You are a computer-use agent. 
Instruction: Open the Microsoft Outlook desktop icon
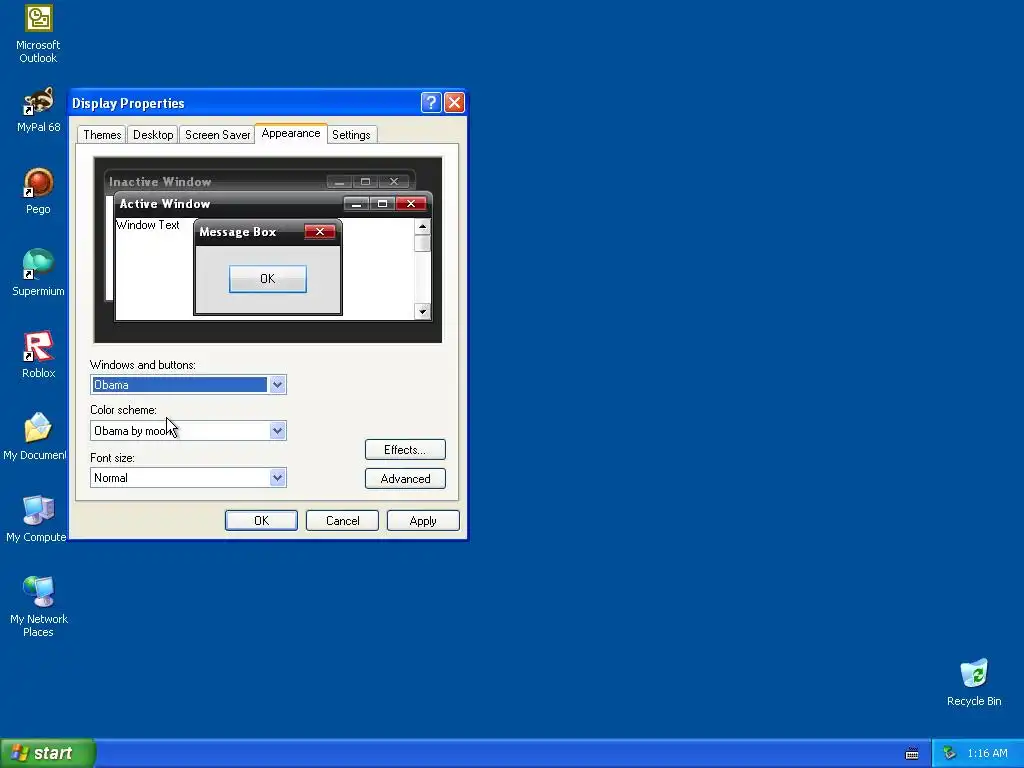tap(38, 34)
